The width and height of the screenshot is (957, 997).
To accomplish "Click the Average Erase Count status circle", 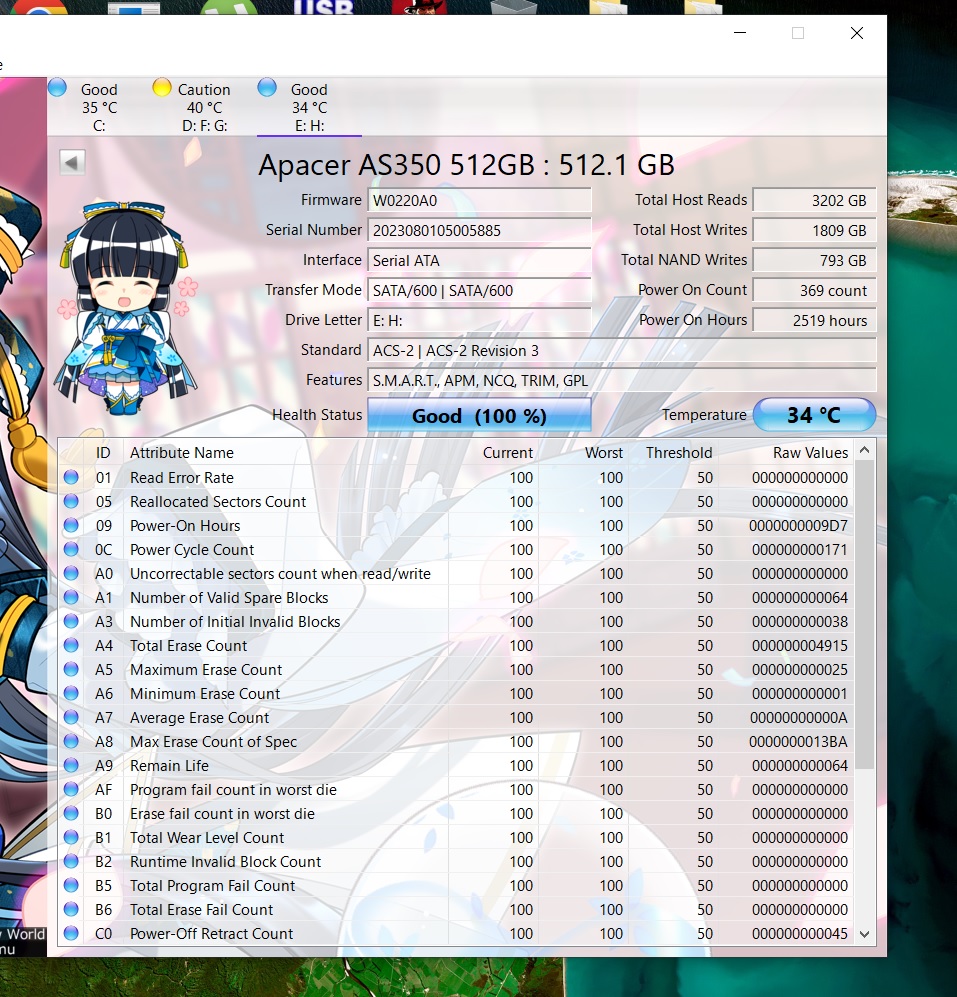I will point(71,717).
